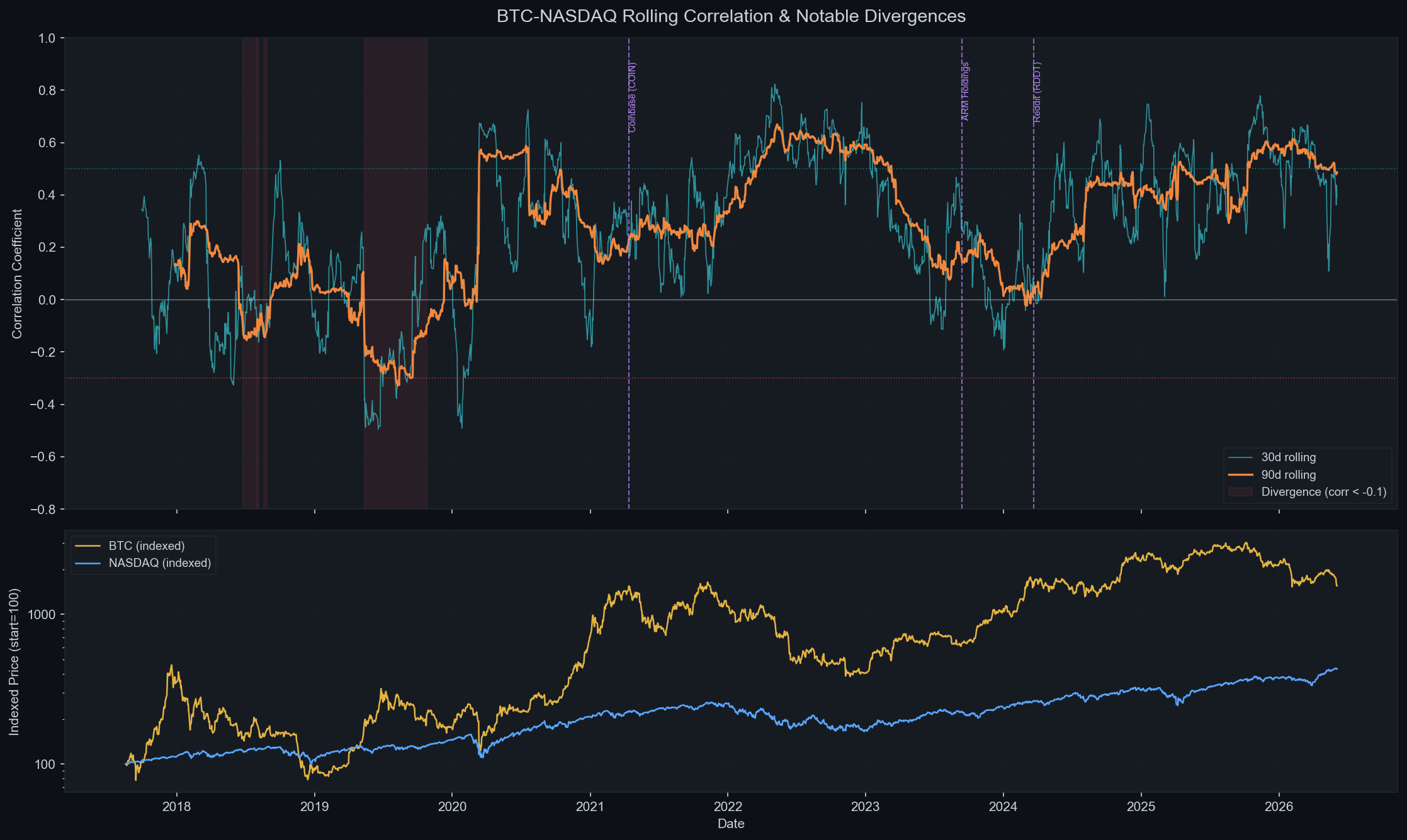Click the 2023 x-axis tick label
The width and height of the screenshot is (1407, 840).
point(866,807)
